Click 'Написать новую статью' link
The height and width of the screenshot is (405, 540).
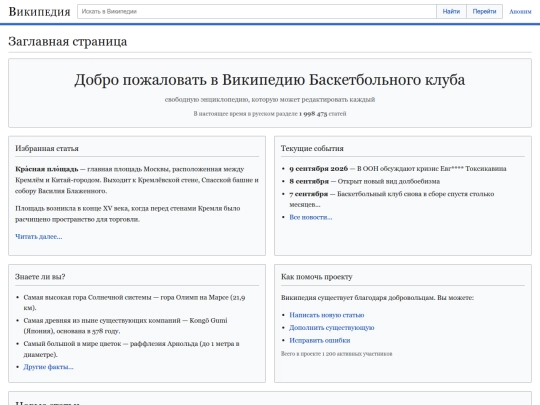pos(326,315)
